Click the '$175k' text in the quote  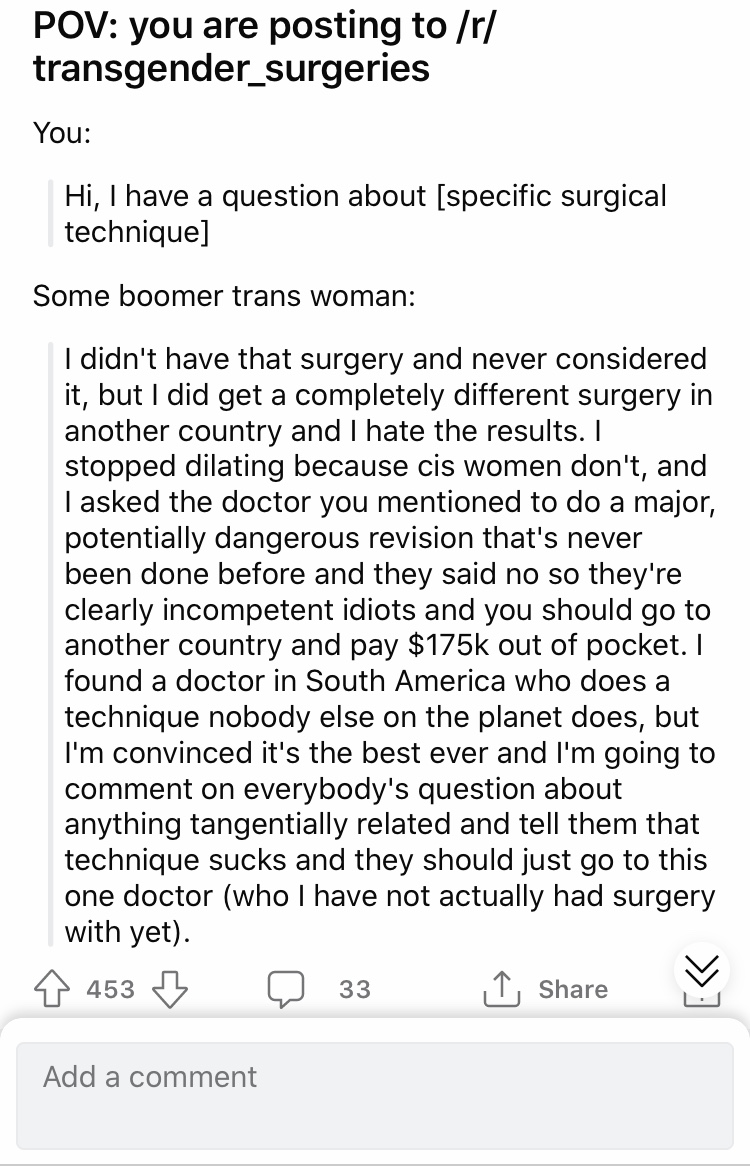point(449,645)
